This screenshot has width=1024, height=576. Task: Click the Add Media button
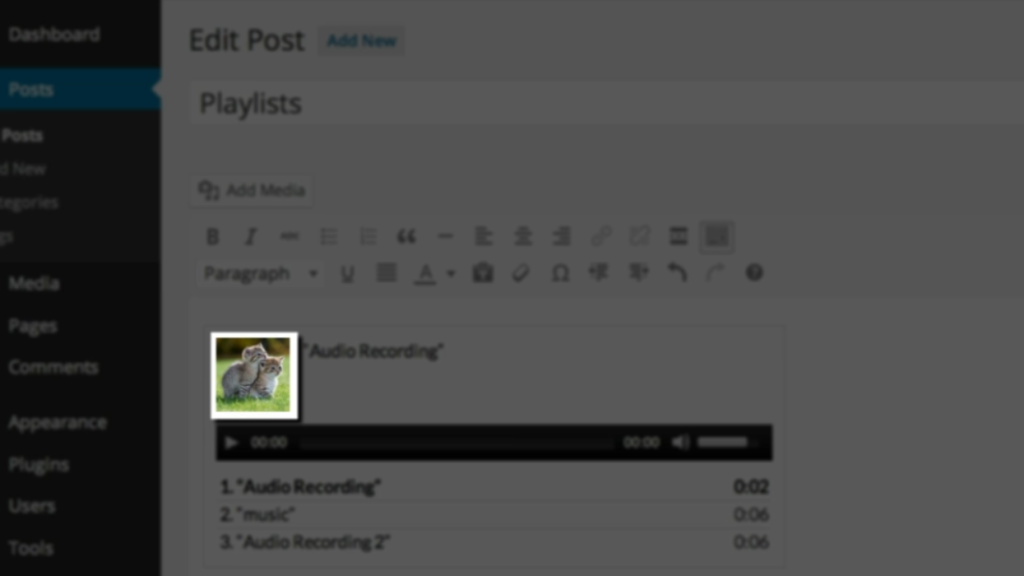[251, 190]
